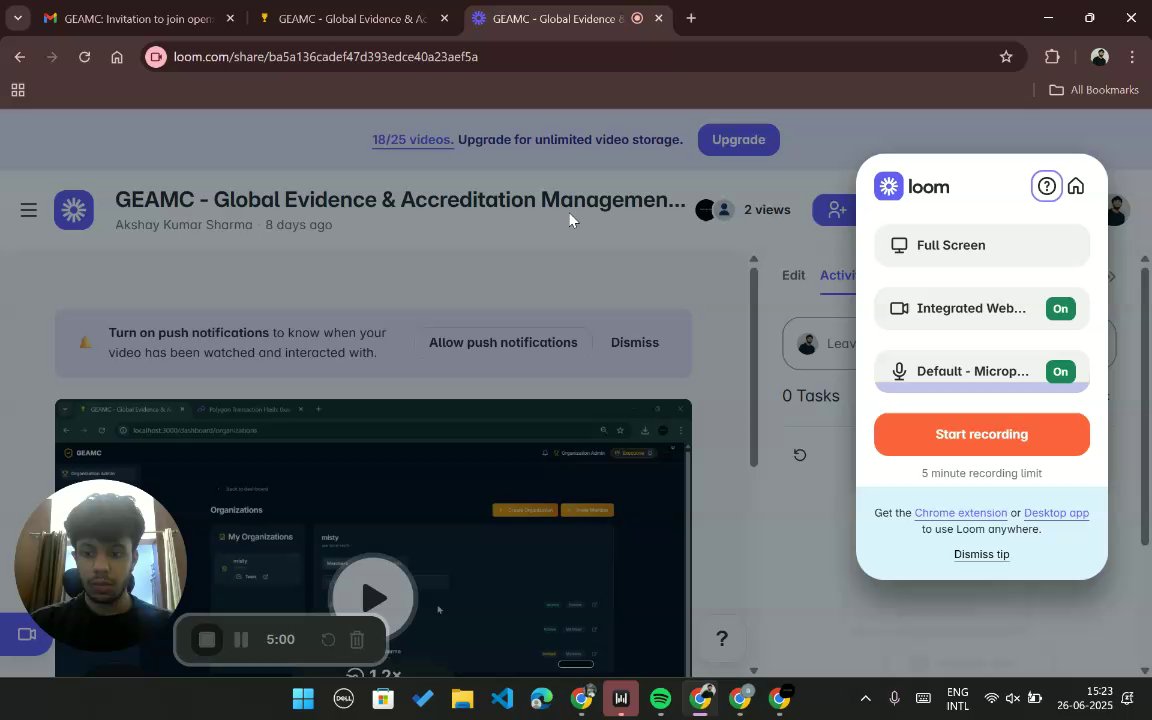1152x720 pixels.
Task: Switch to the Gmail GEAMC Invitation tab
Action: 138,18
